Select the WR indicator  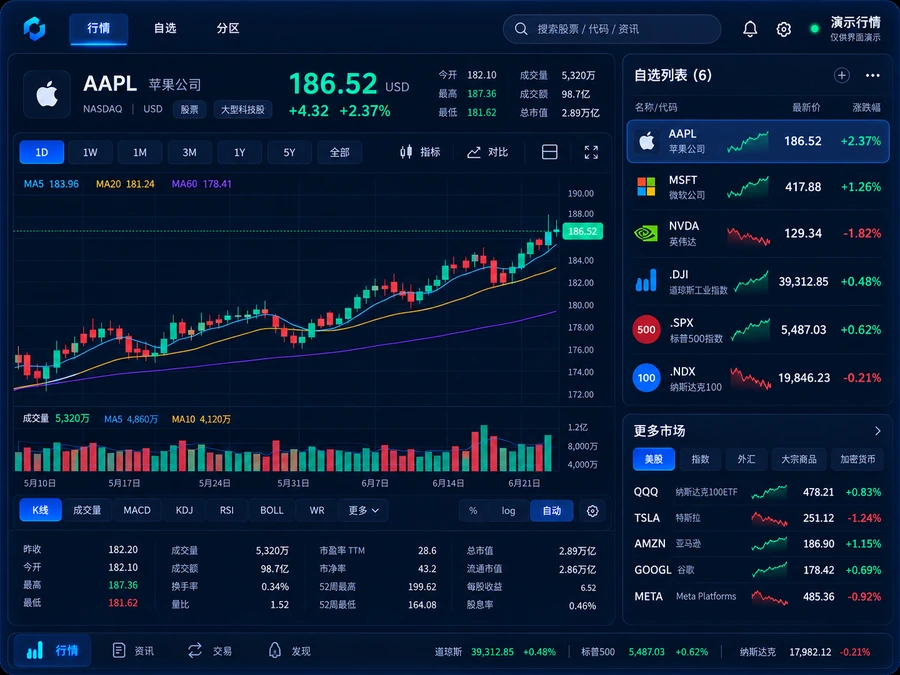[x=317, y=510]
